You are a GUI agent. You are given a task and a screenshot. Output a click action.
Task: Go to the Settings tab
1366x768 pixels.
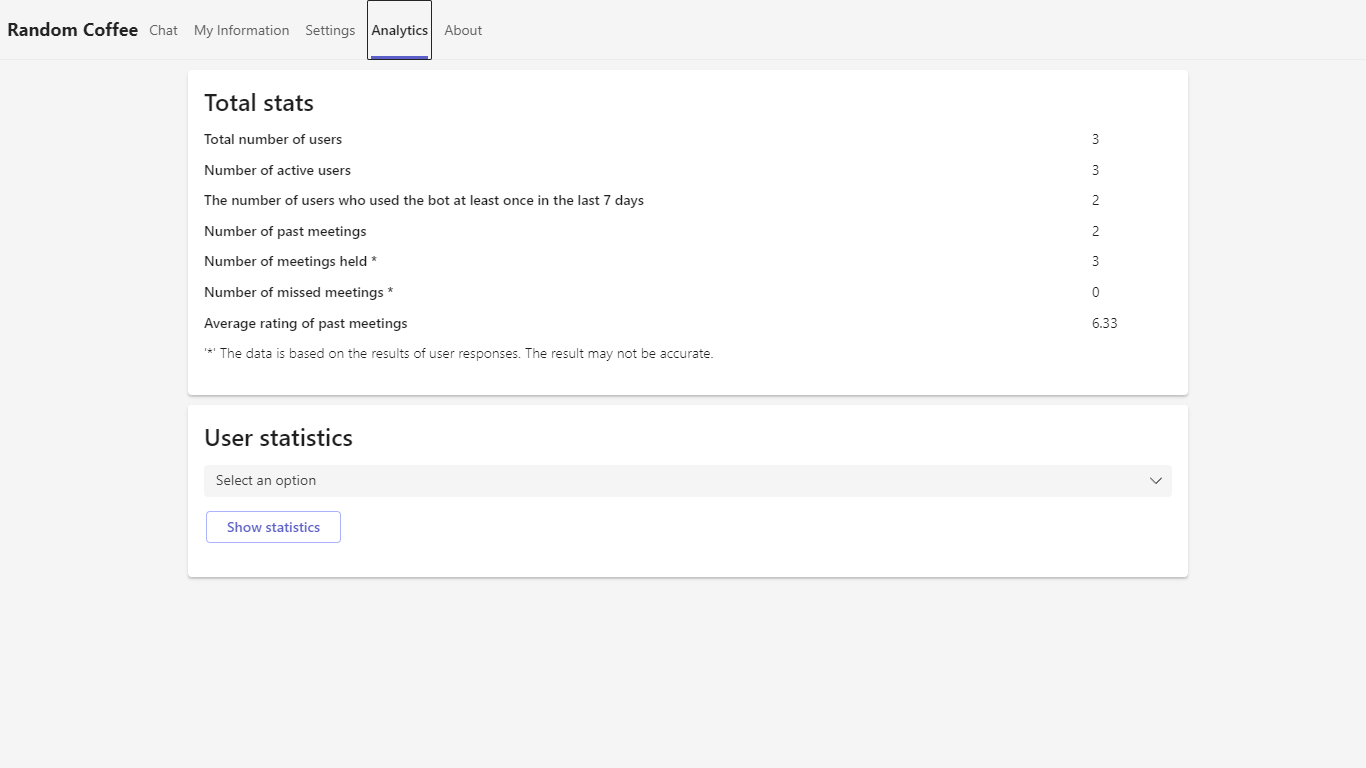[330, 30]
